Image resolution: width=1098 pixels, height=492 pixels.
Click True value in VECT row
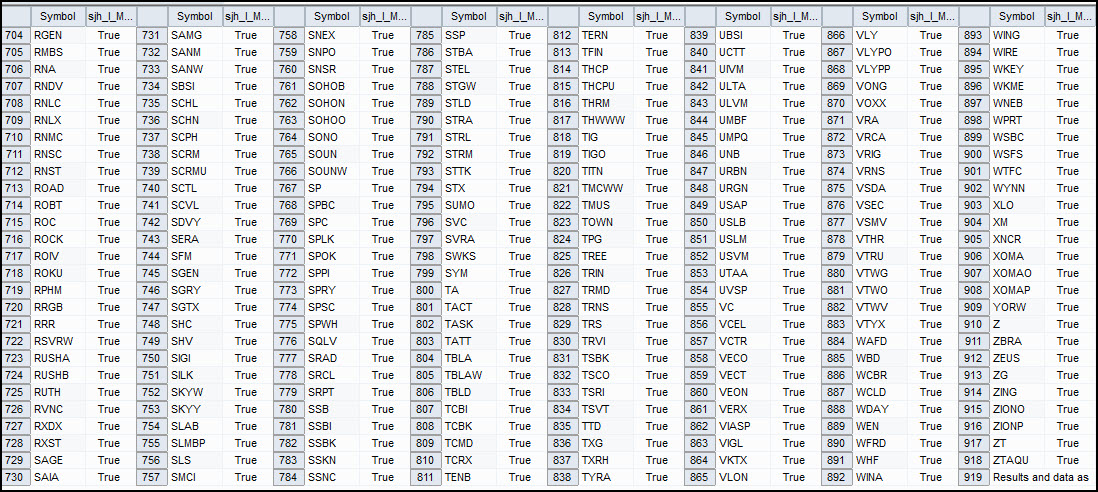point(794,375)
